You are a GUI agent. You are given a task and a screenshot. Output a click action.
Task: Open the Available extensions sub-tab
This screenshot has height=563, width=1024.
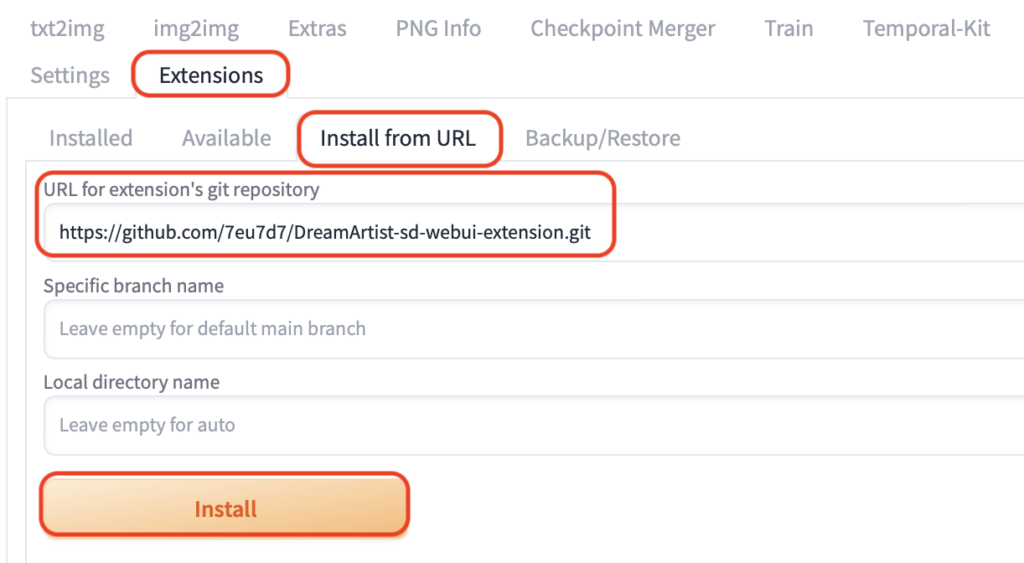pos(226,138)
